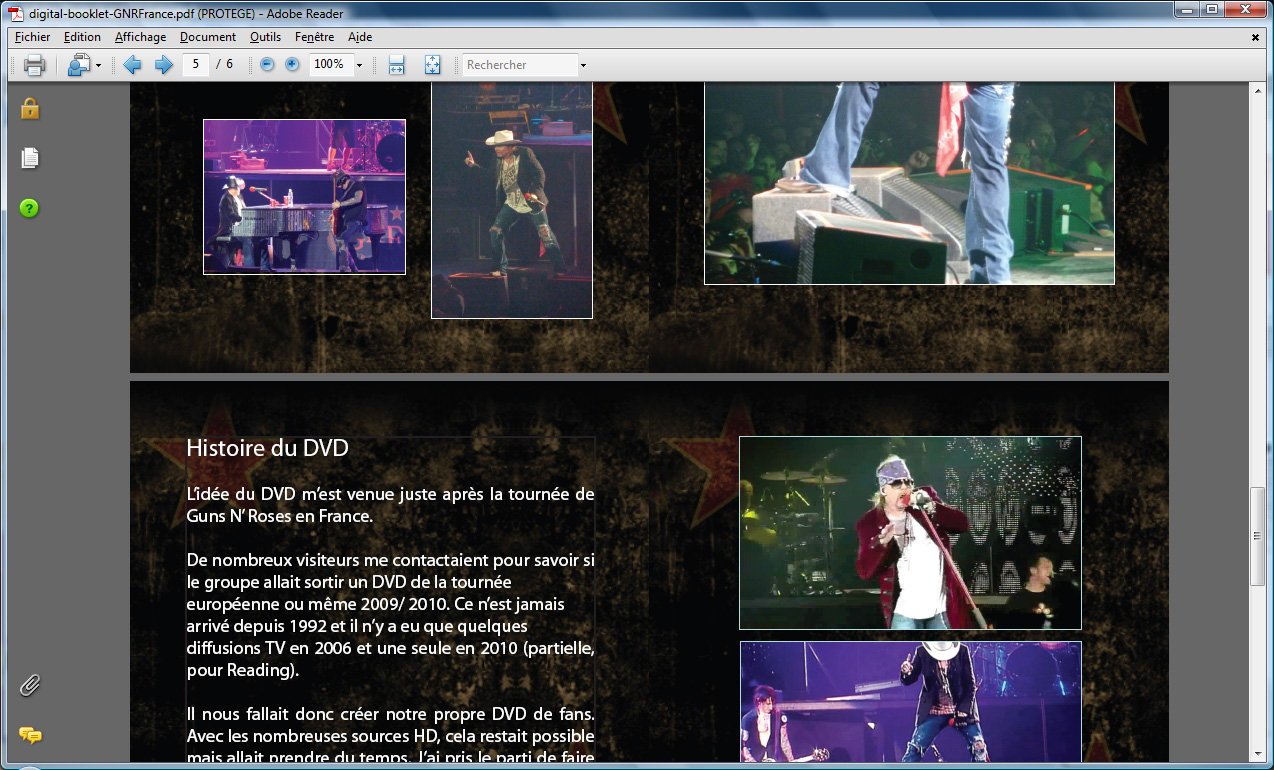Open the Aide menu
Screen dimensions: 1274x770
tap(360, 37)
